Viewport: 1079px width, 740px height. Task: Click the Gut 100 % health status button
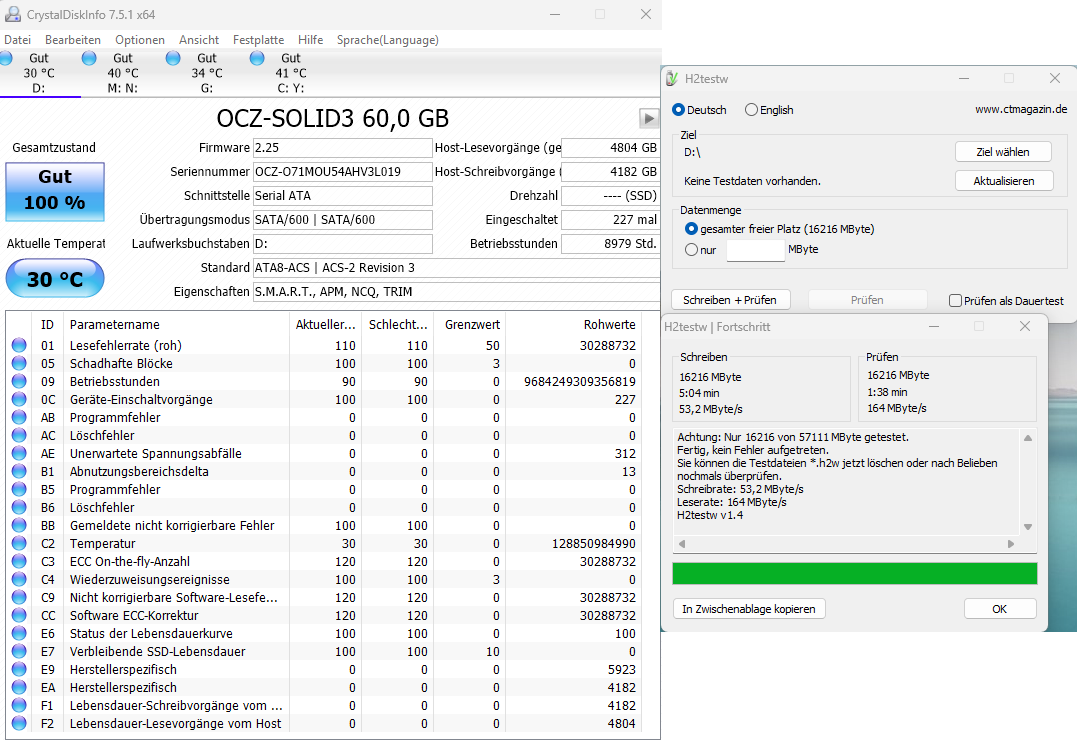(x=55, y=191)
